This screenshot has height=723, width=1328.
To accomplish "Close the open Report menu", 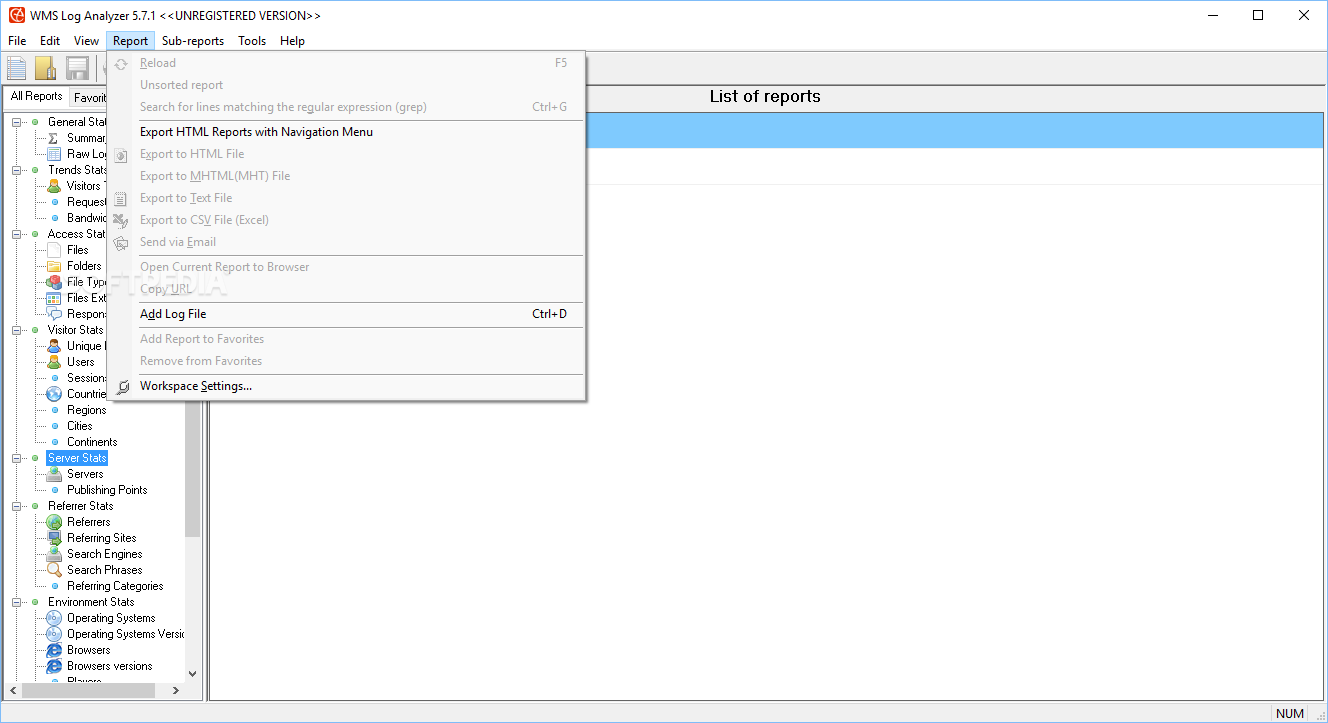I will (130, 41).
